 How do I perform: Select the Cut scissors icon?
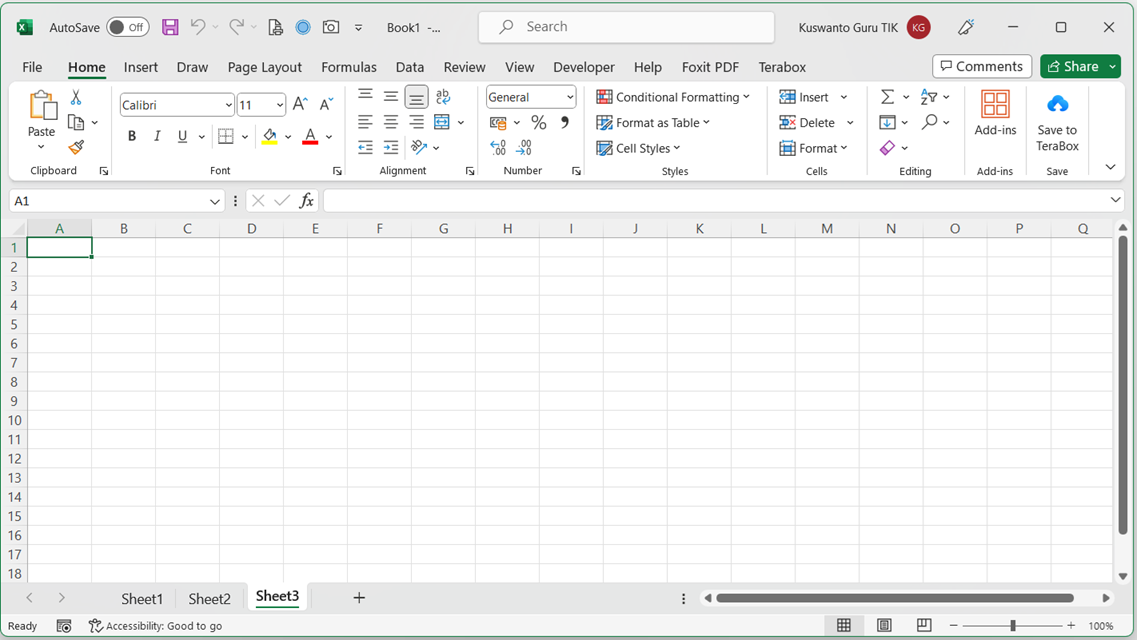[x=75, y=97]
